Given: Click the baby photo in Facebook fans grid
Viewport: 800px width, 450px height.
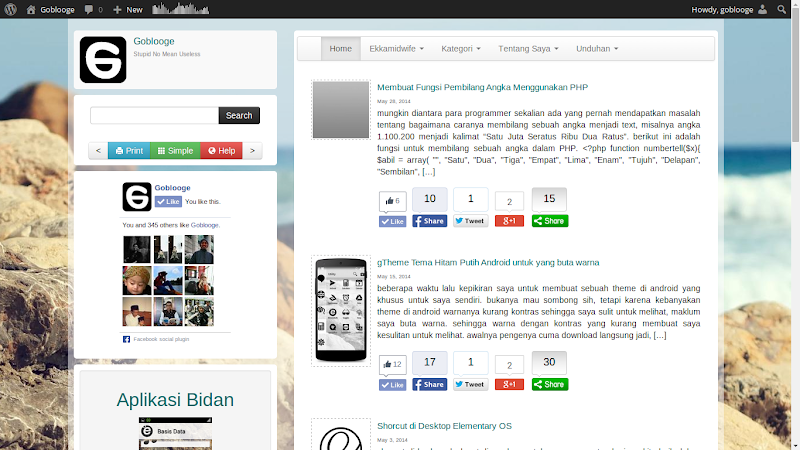Looking at the screenshot, I should 137,281.
